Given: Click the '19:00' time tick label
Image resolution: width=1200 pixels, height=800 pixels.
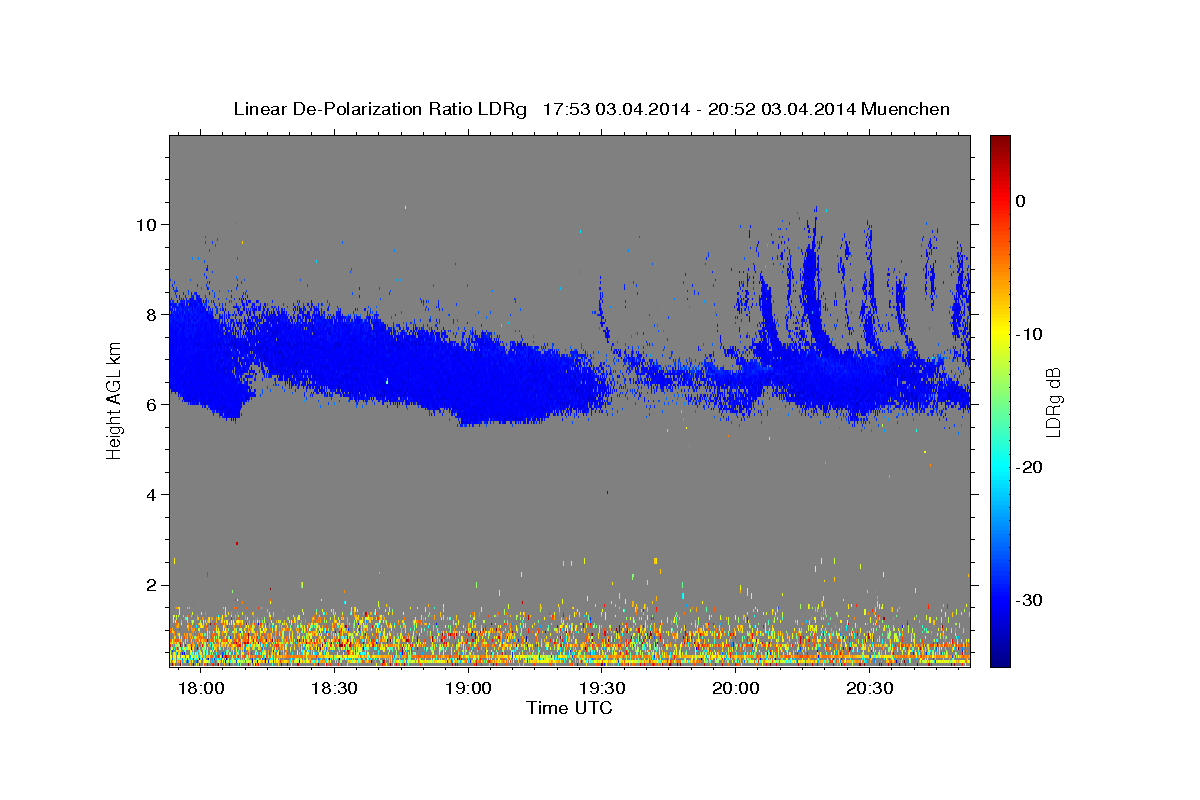Looking at the screenshot, I should [468, 689].
